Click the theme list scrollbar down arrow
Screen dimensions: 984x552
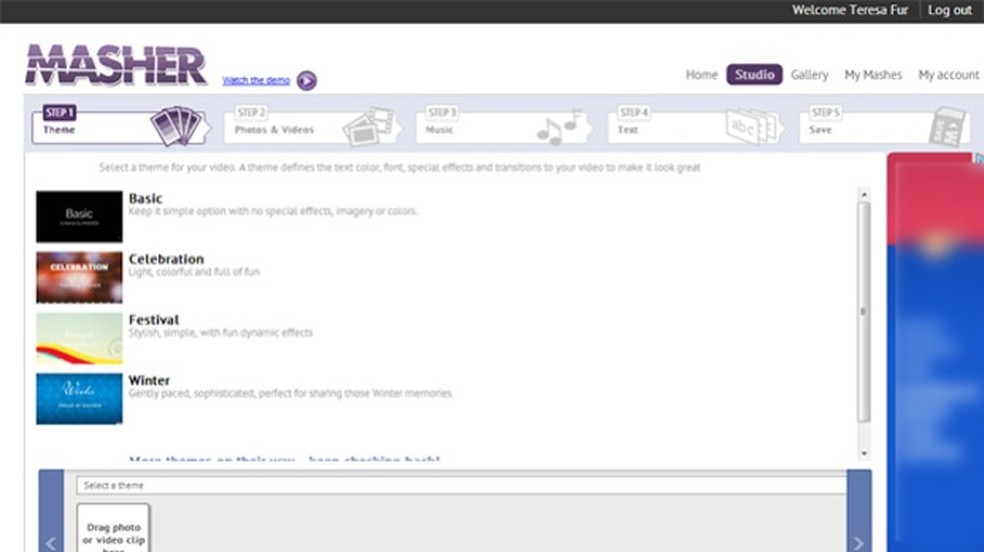864,453
